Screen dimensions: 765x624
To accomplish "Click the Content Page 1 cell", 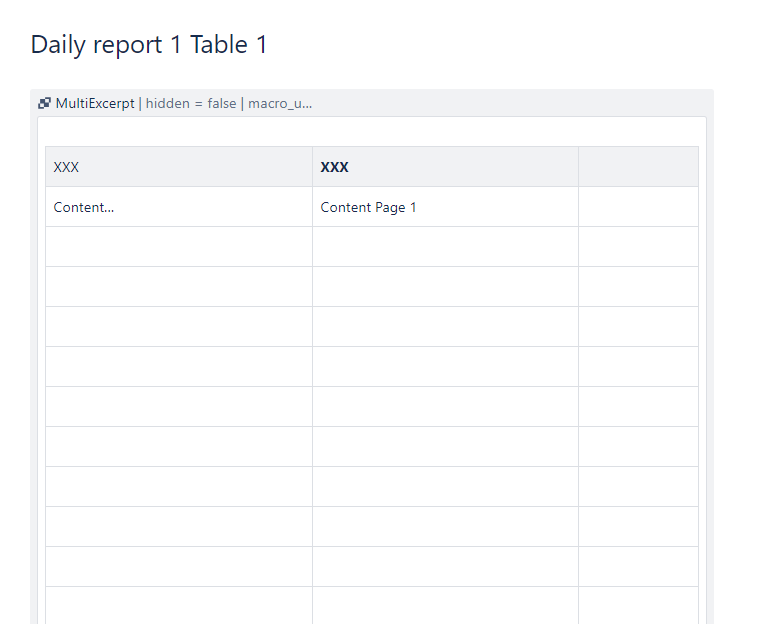I will pos(445,207).
